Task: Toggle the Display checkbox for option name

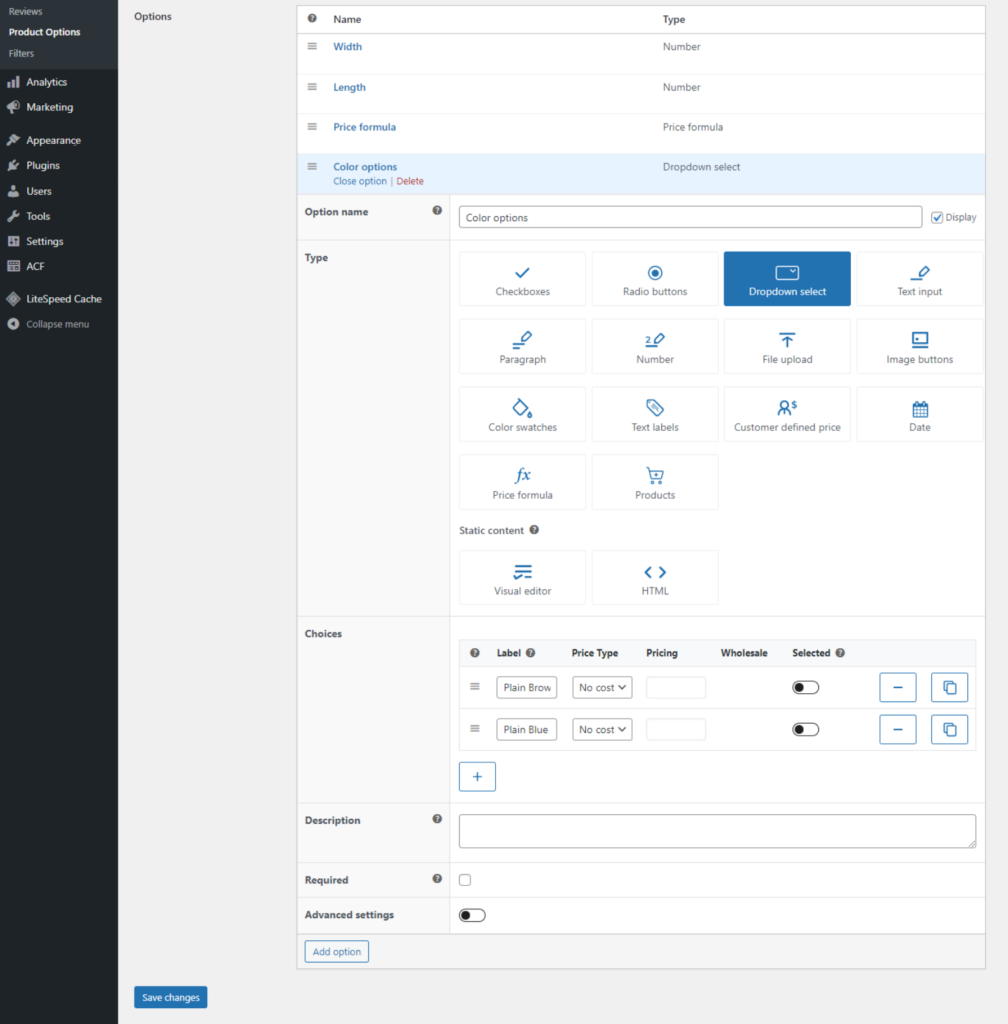Action: [x=937, y=217]
